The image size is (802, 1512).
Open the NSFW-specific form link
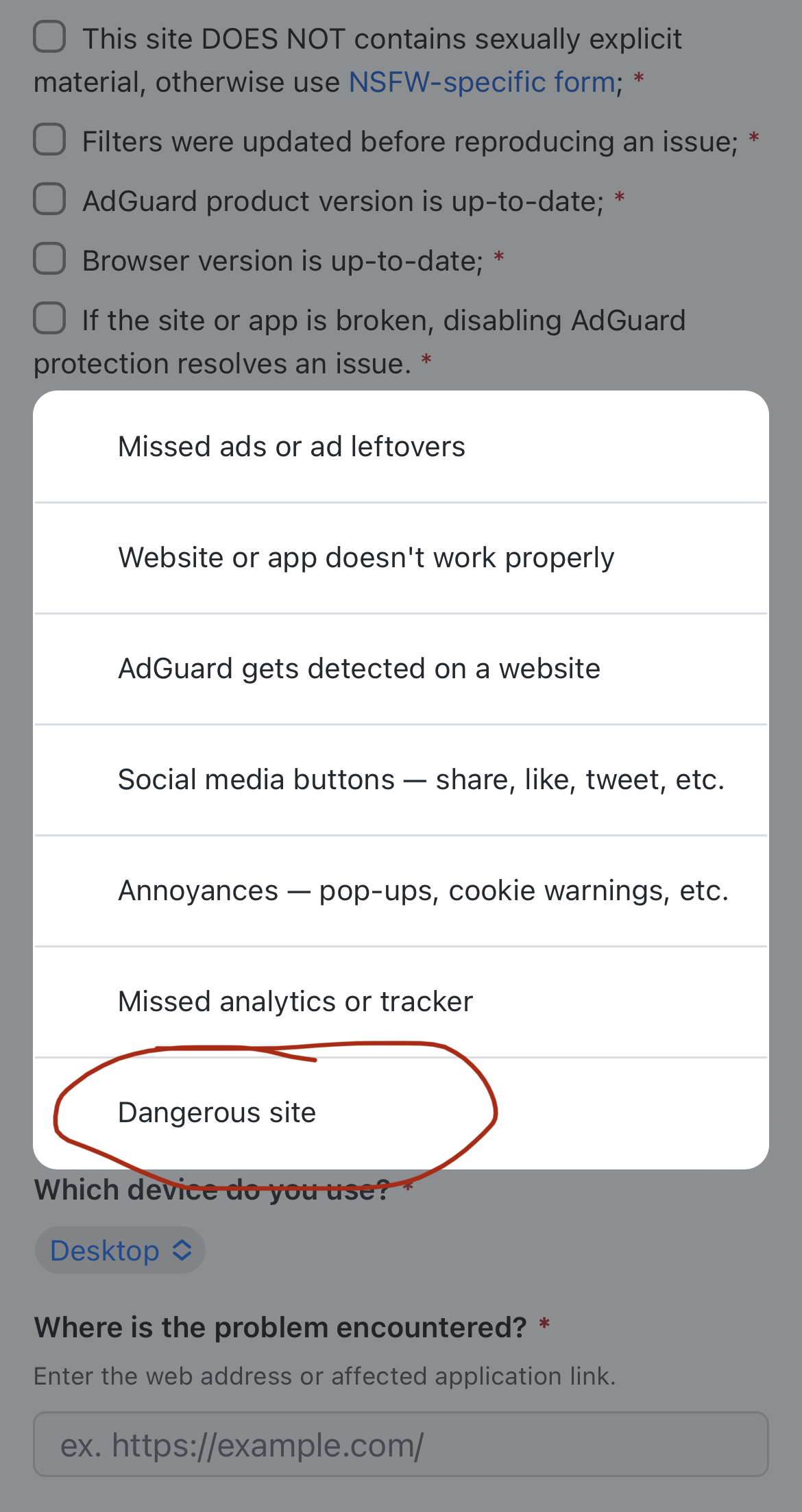click(481, 82)
